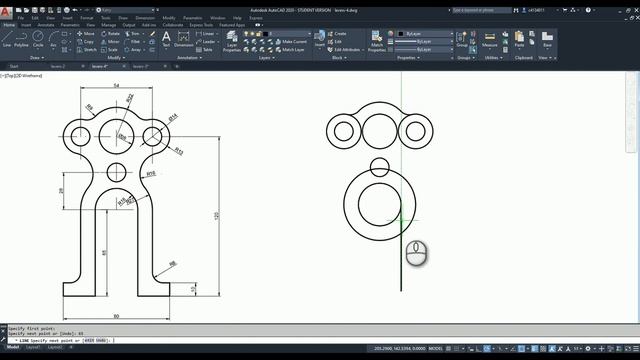Switch to the Start drawing tab

[14, 66]
